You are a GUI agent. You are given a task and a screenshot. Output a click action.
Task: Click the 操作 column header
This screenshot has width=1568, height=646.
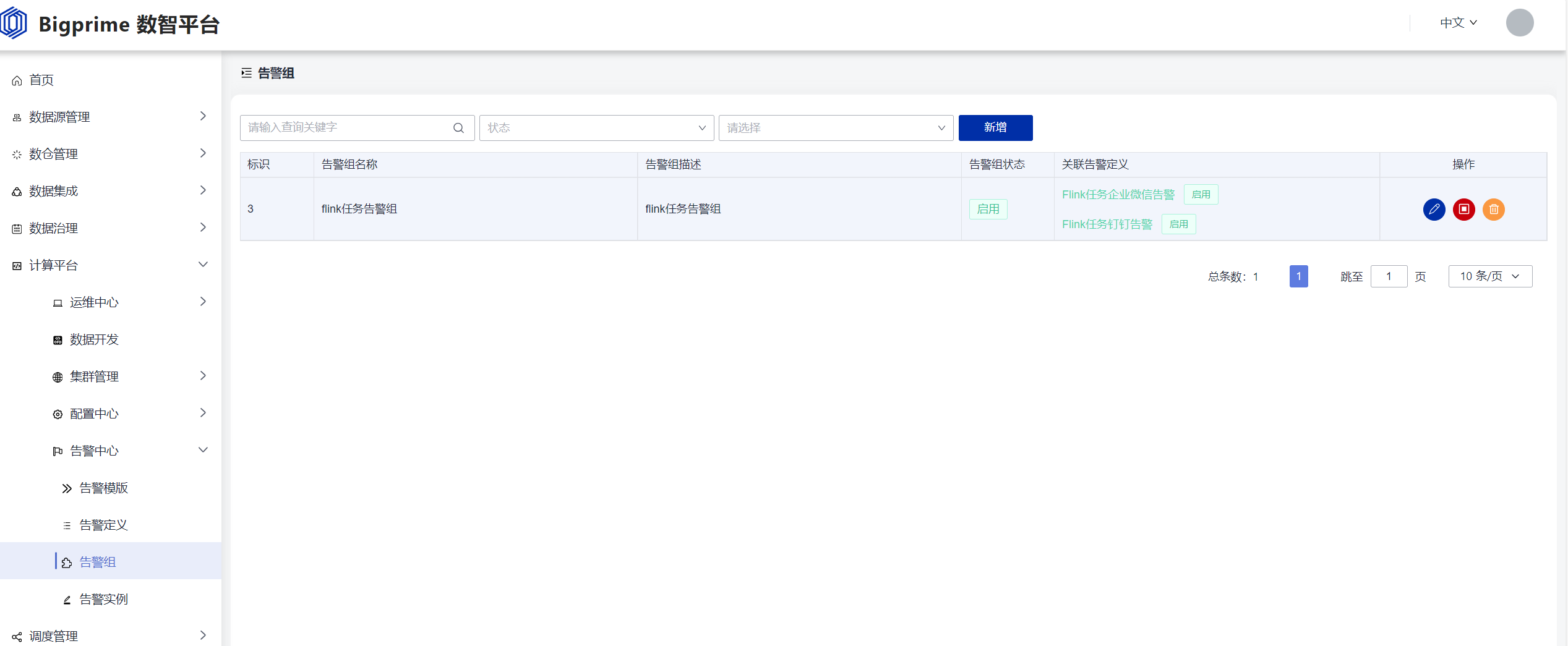click(x=1463, y=164)
